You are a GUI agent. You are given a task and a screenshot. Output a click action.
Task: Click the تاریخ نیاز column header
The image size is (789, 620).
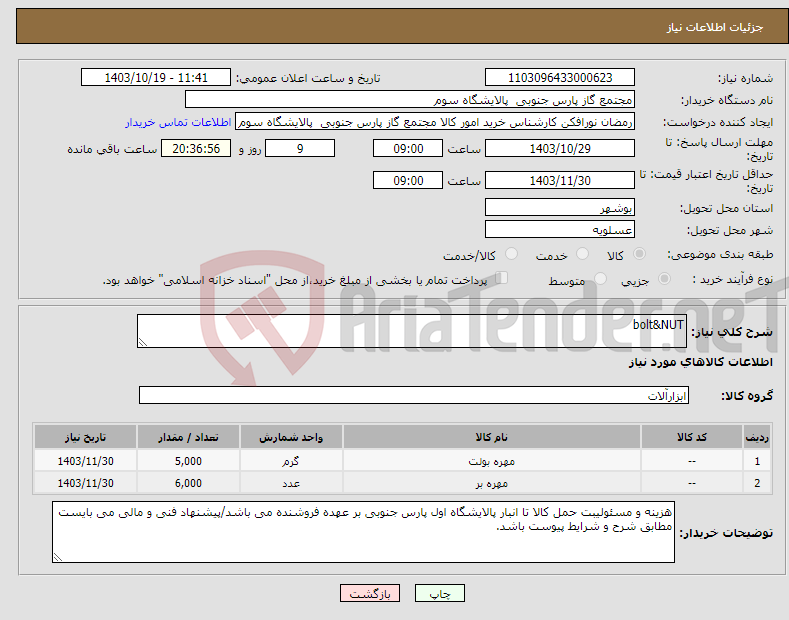[x=85, y=437]
